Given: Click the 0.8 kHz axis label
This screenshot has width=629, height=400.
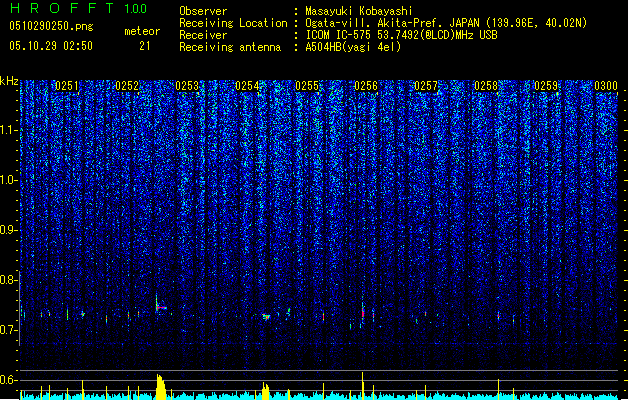Looking at the screenshot, I should coord(9,280).
